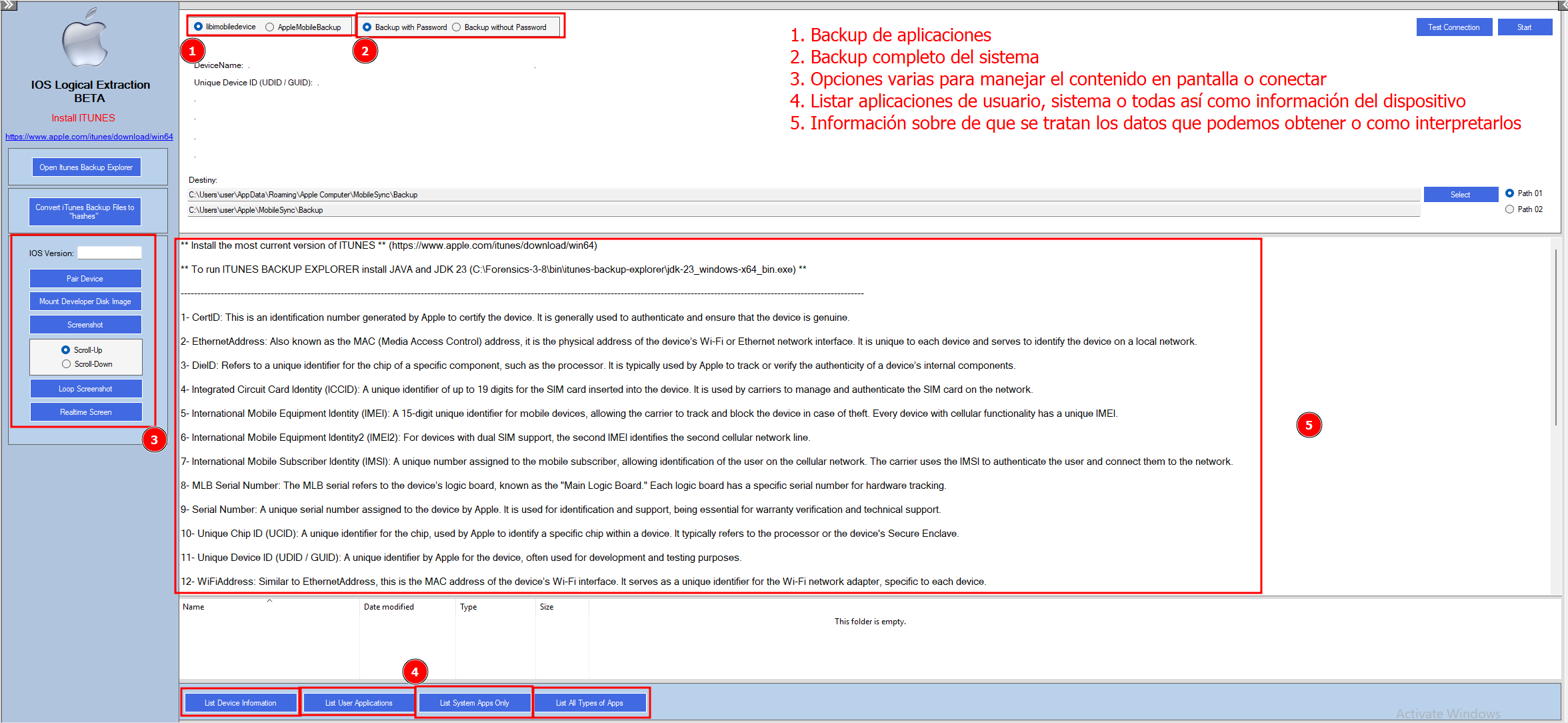Click 'This folder is empty.' text
Image resolution: width=1568 pixels, height=723 pixels.
pos(870,622)
